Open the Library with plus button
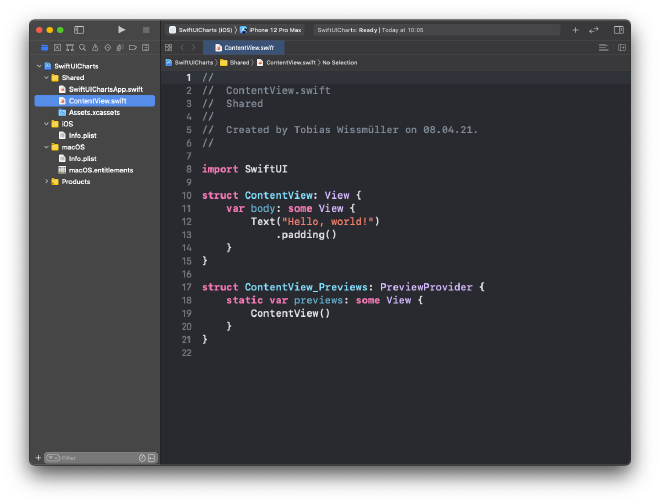 (x=575, y=30)
